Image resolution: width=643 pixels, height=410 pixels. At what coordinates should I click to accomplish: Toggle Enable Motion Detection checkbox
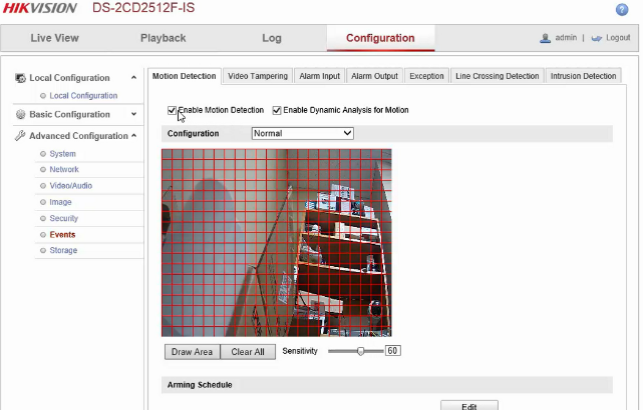click(x=172, y=110)
